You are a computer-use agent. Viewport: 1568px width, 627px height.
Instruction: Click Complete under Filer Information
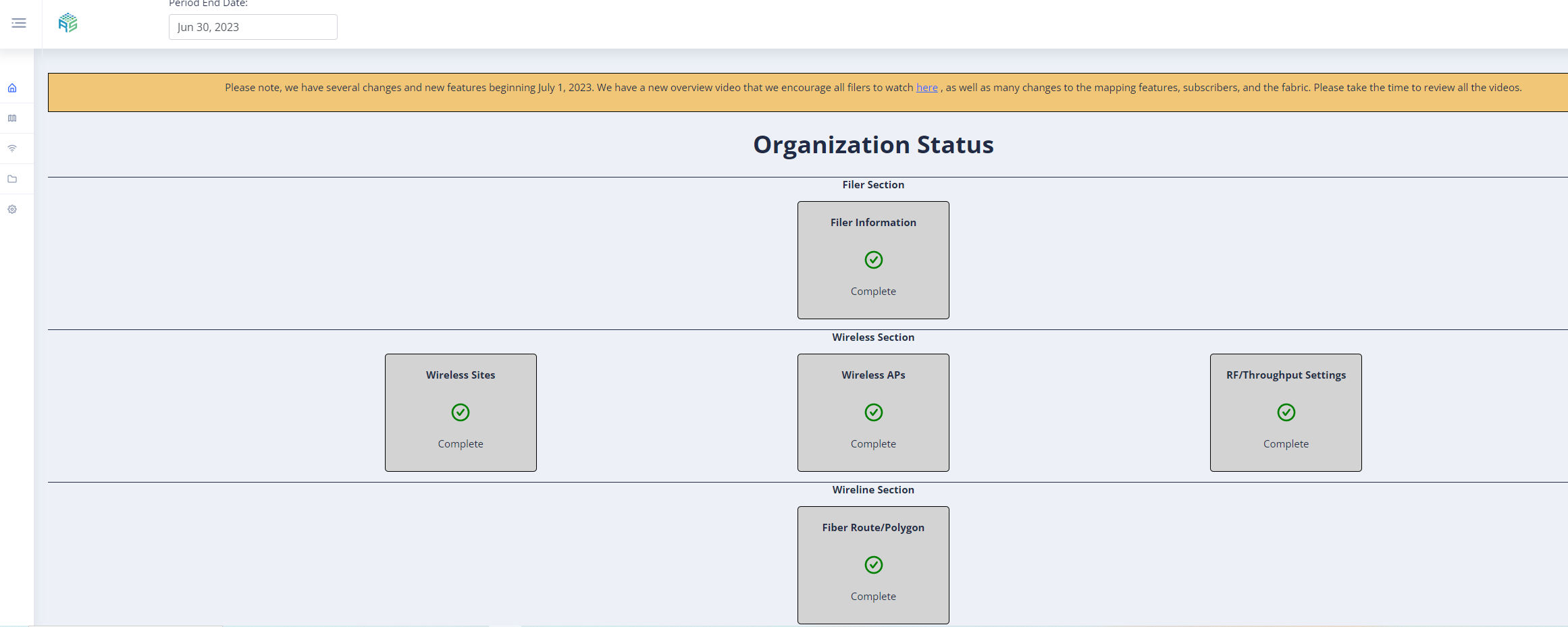click(x=873, y=292)
